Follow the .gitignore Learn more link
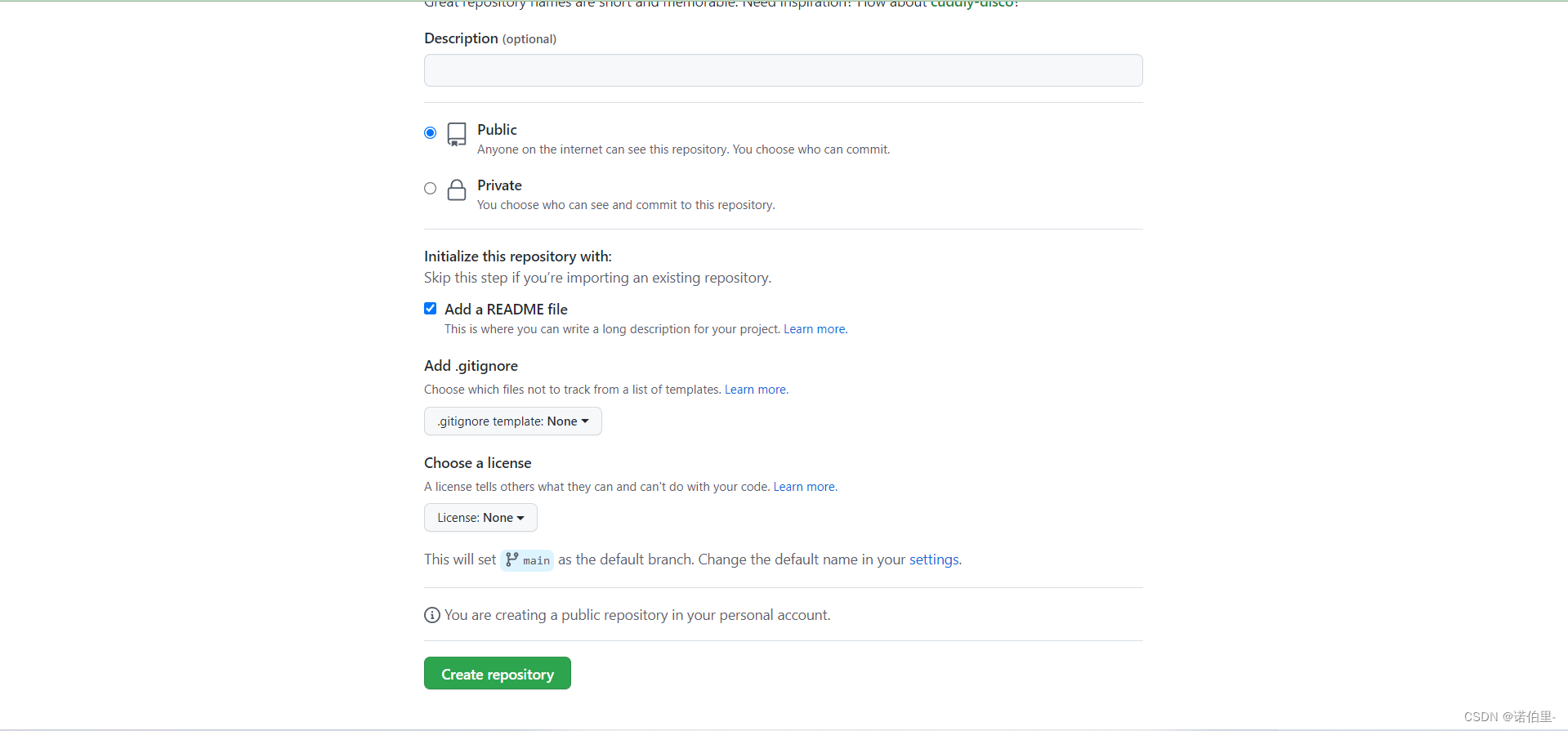Image resolution: width=1568 pixels, height=731 pixels. pyautogui.click(x=755, y=390)
